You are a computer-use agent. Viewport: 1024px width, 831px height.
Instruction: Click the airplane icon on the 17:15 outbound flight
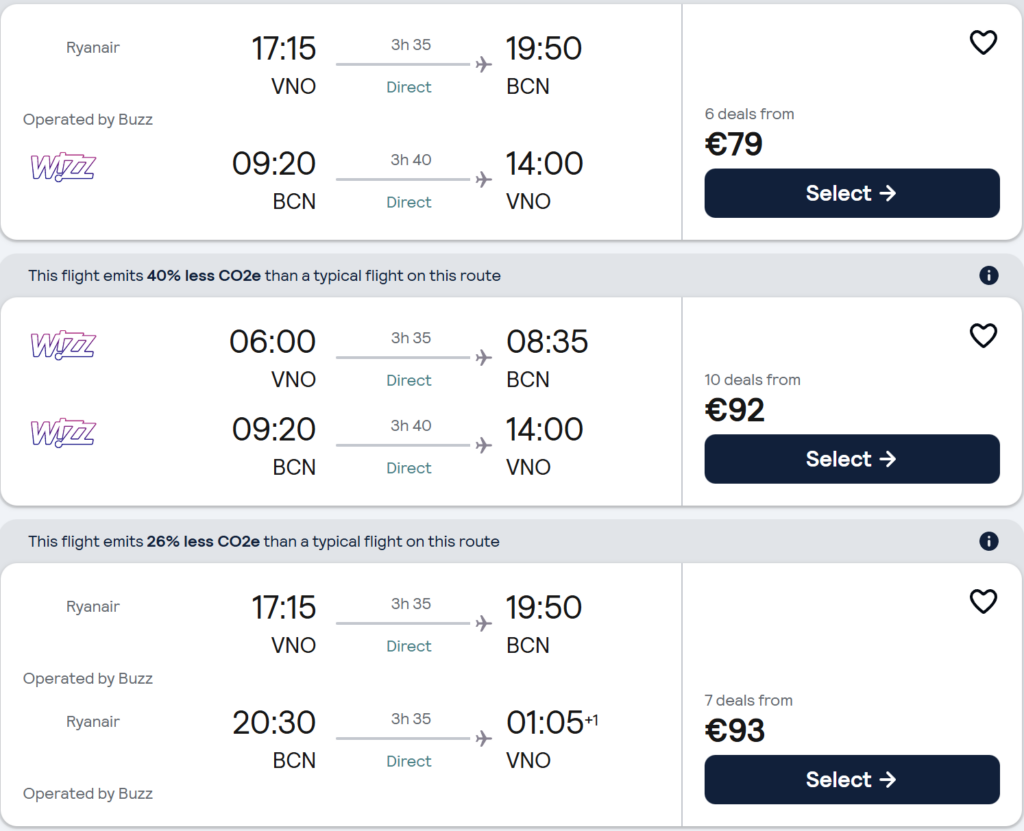pyautogui.click(x=484, y=63)
